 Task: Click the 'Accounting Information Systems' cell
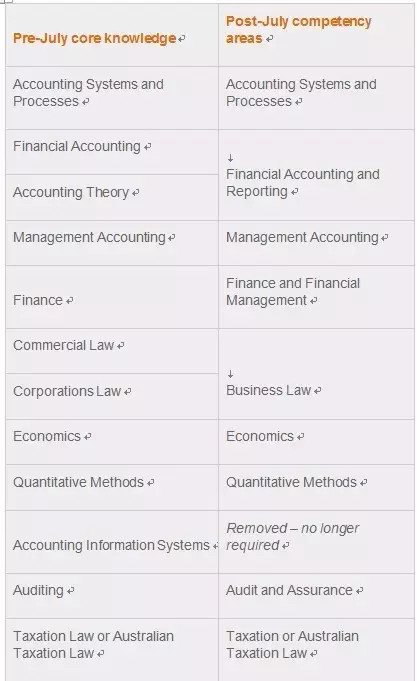tap(112, 542)
